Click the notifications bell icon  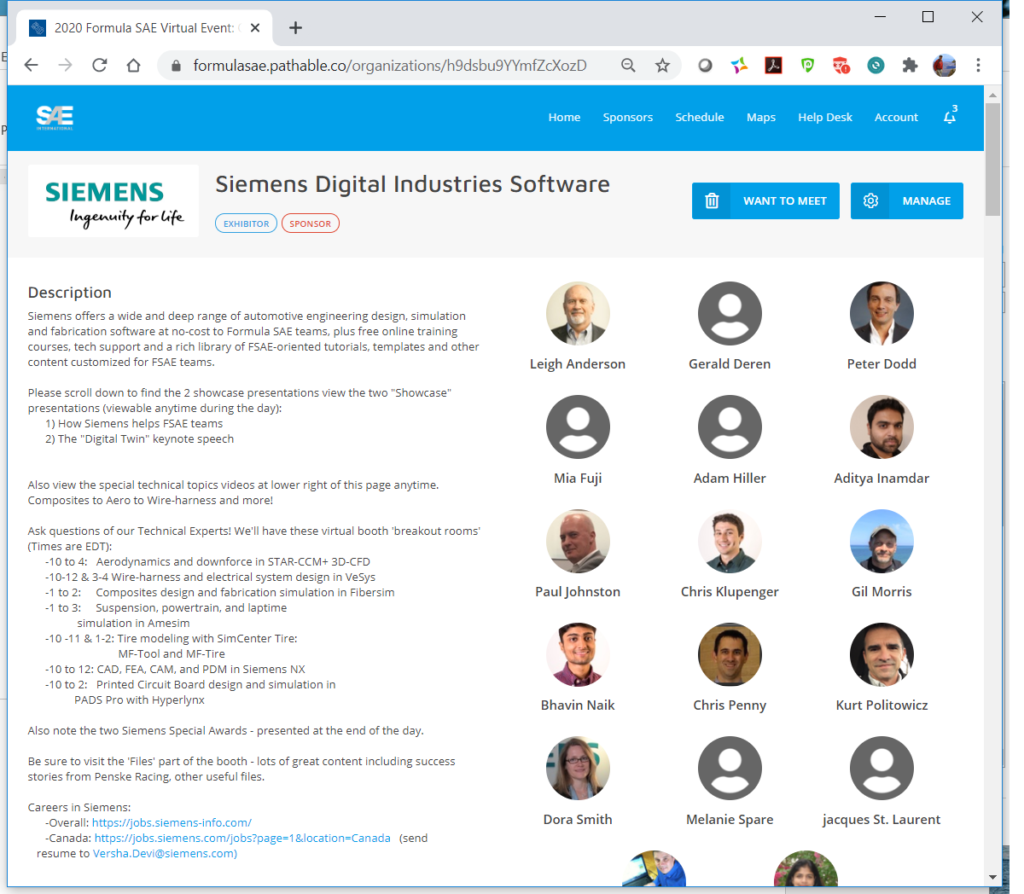950,116
